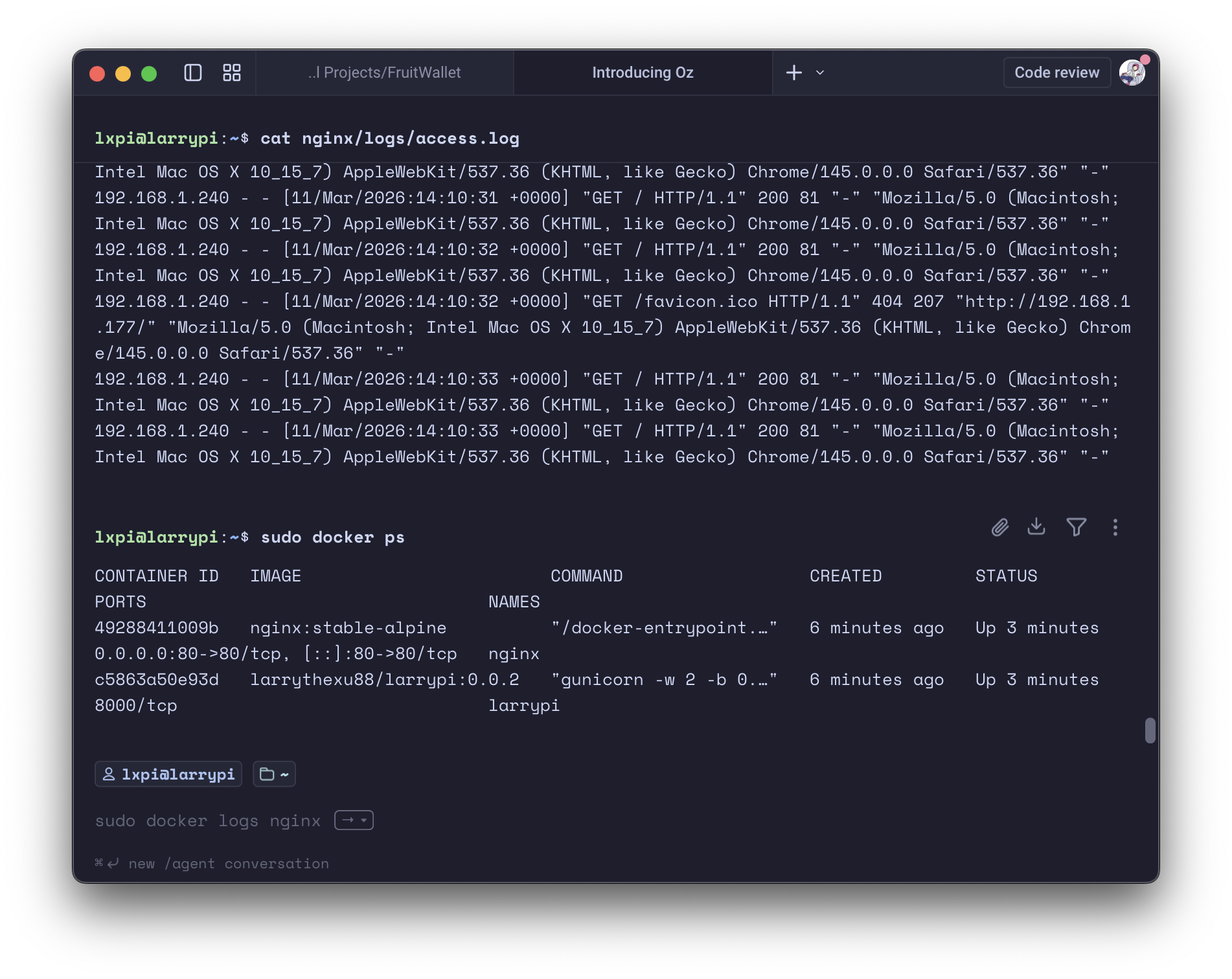Switch to the Projects/FruitWallet tab

point(385,73)
